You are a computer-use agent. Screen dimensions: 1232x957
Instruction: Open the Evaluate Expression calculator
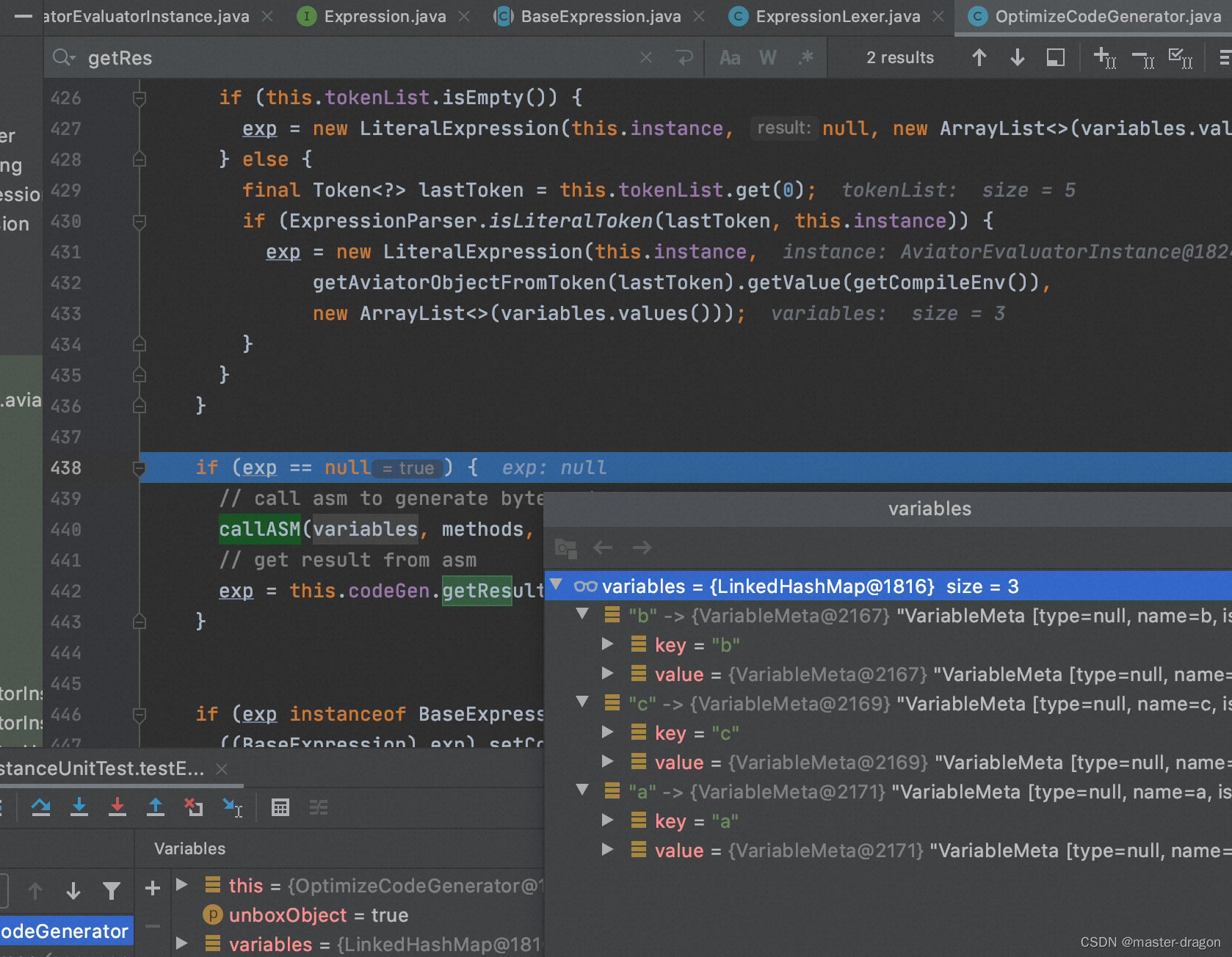(280, 807)
